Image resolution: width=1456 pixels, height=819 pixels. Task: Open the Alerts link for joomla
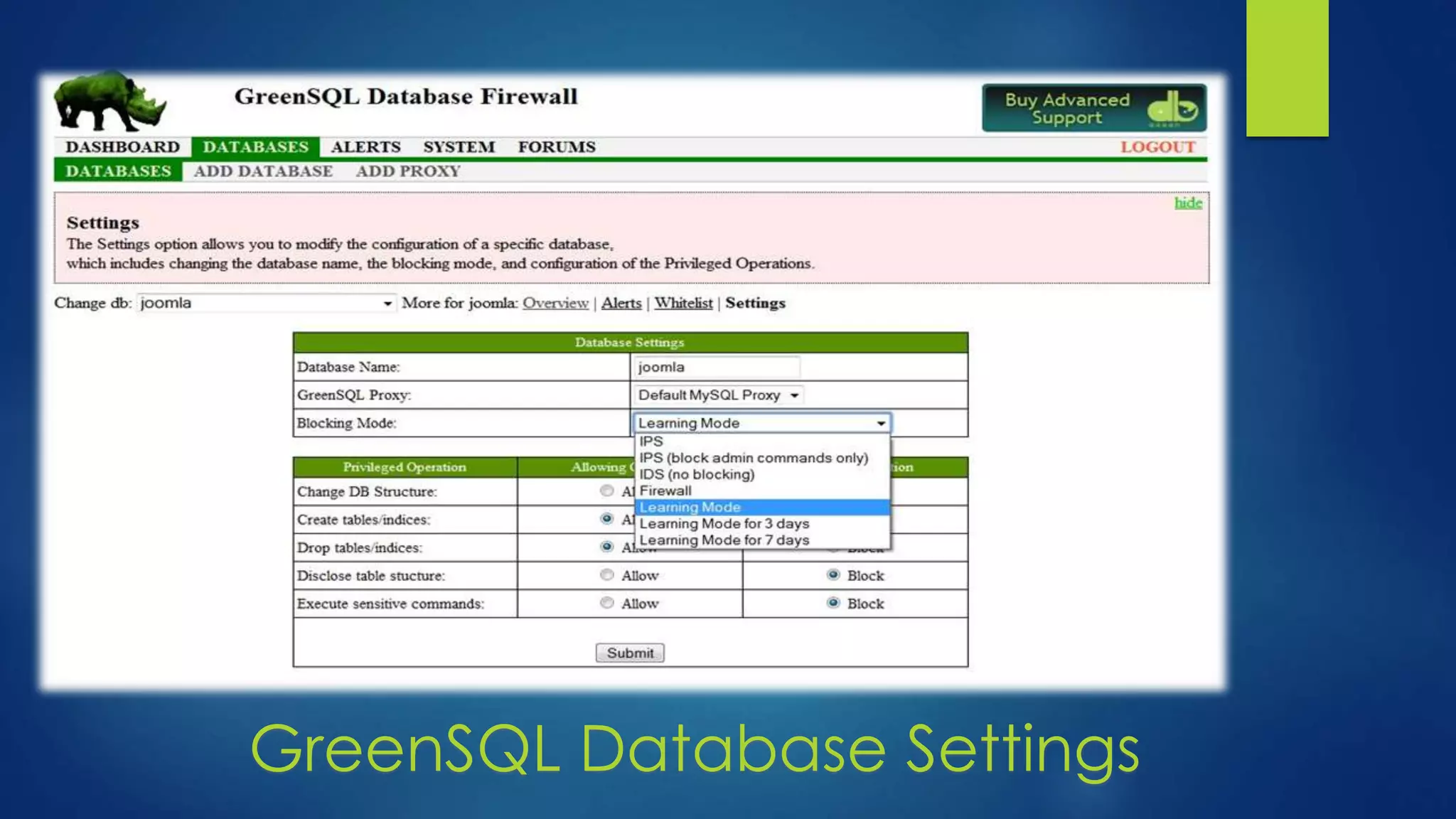click(x=621, y=303)
